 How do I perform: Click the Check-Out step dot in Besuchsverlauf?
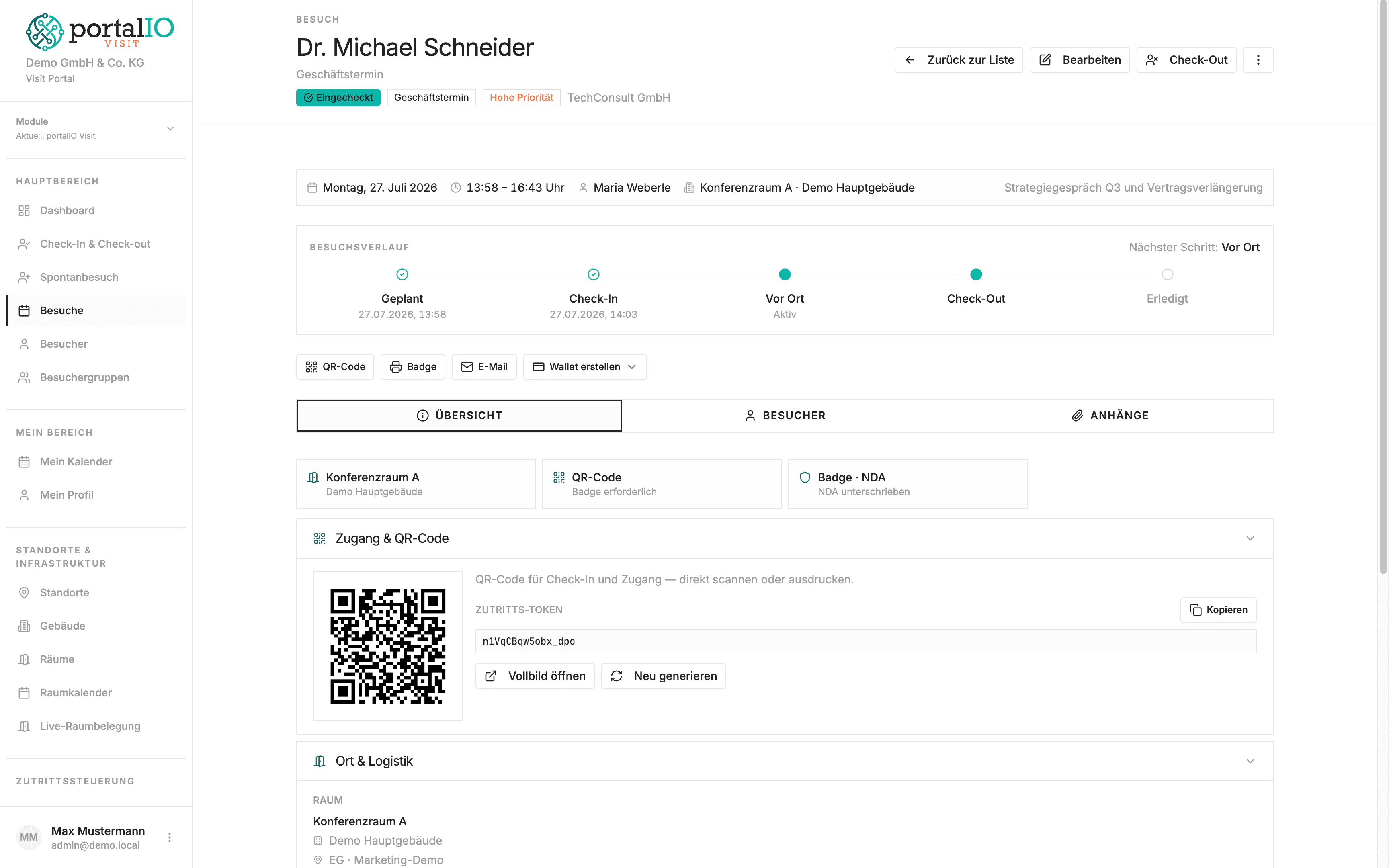[976, 274]
